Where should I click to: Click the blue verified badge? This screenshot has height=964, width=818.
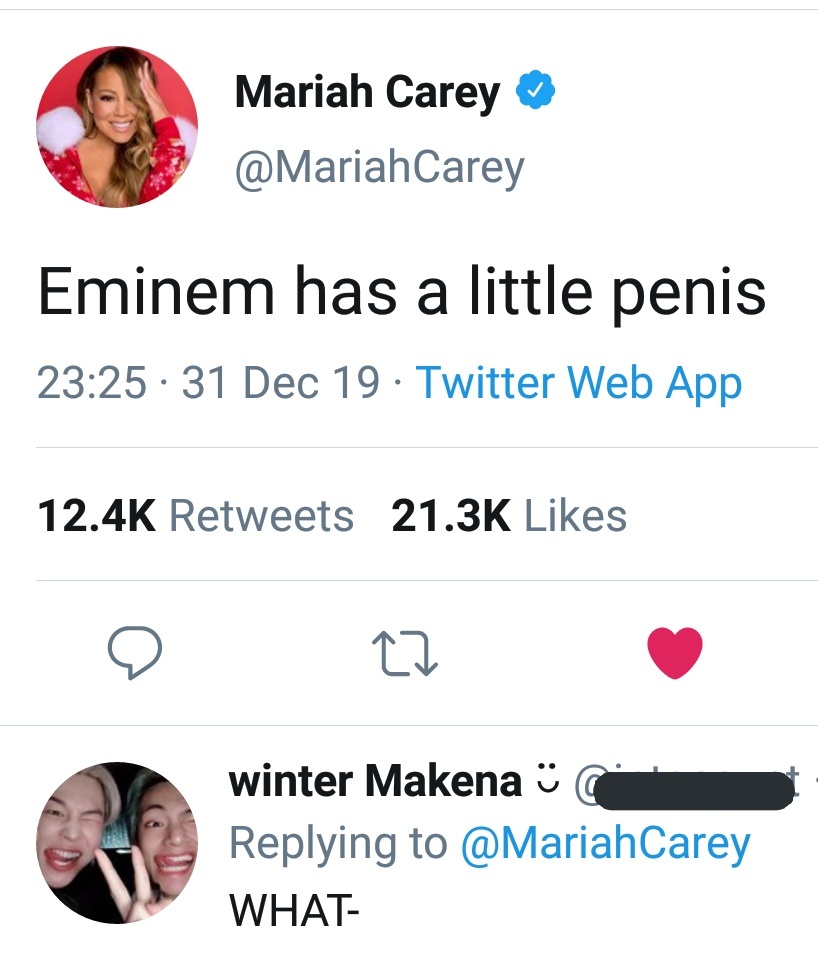pyautogui.click(x=535, y=93)
